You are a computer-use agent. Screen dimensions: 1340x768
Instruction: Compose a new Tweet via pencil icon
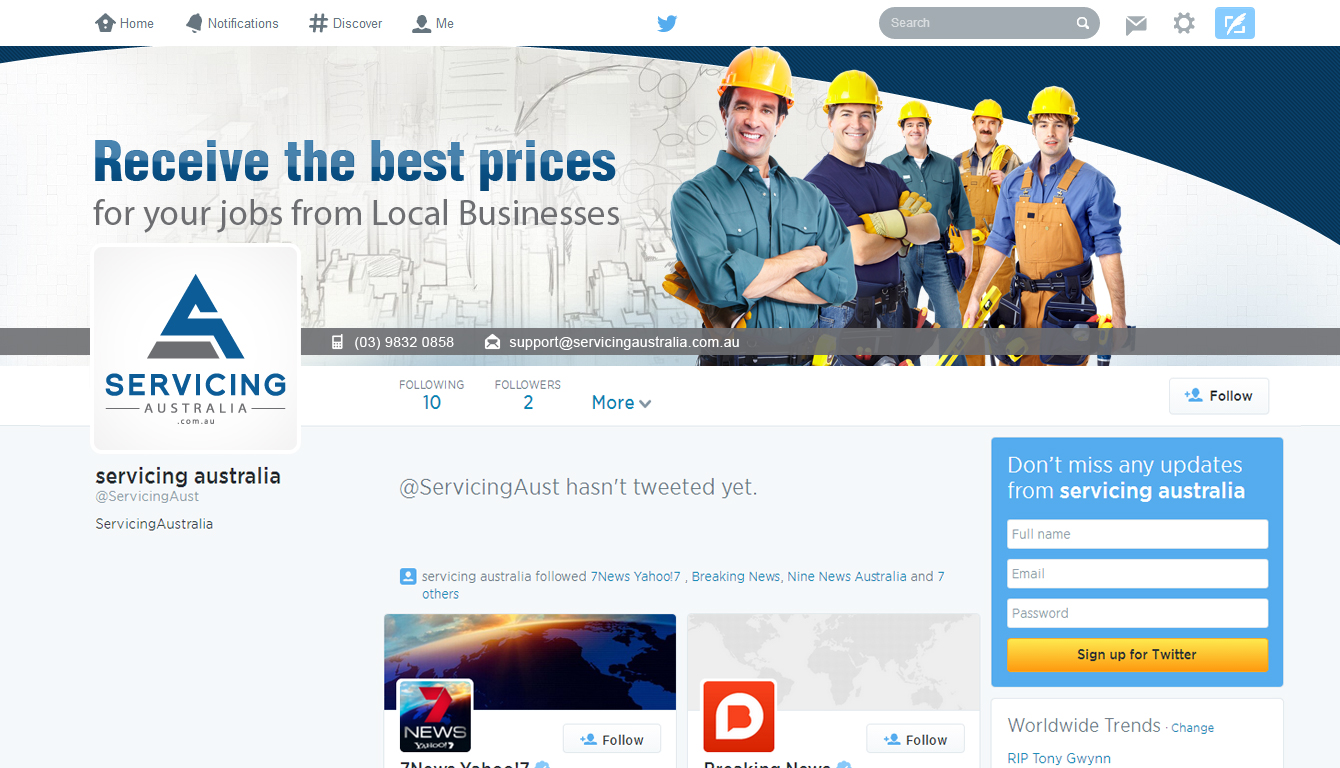[1234, 22]
